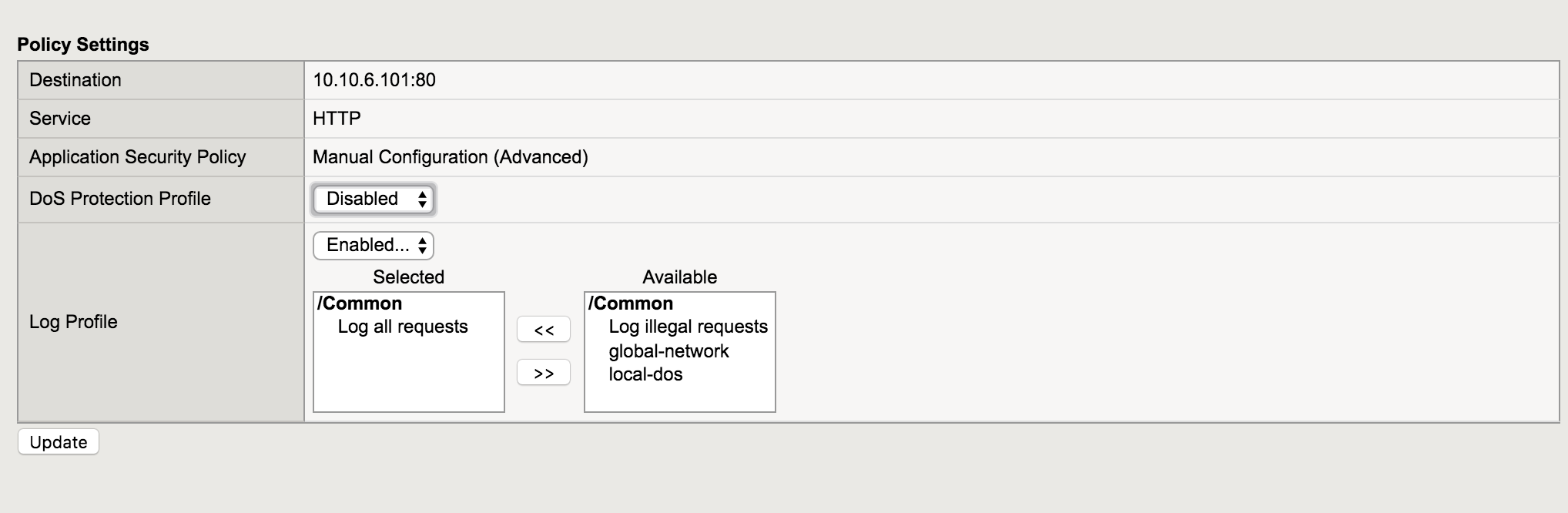Screen dimensions: 1568x513
Task: Open the DoS Protection Profile dropdown
Action: pyautogui.click(x=374, y=199)
